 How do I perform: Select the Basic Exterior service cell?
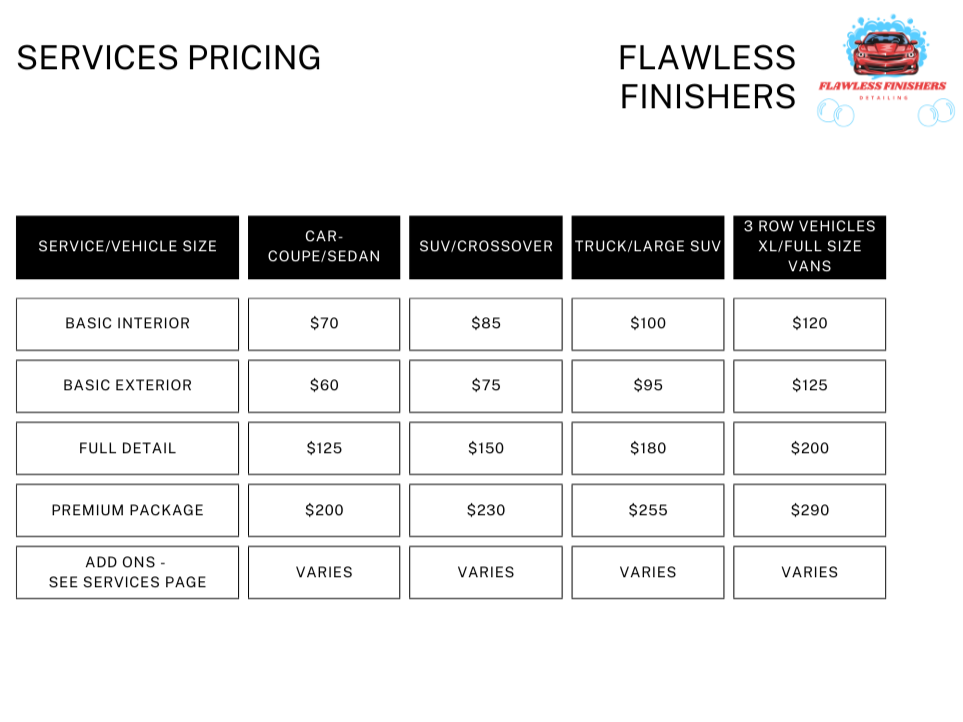[x=128, y=386]
